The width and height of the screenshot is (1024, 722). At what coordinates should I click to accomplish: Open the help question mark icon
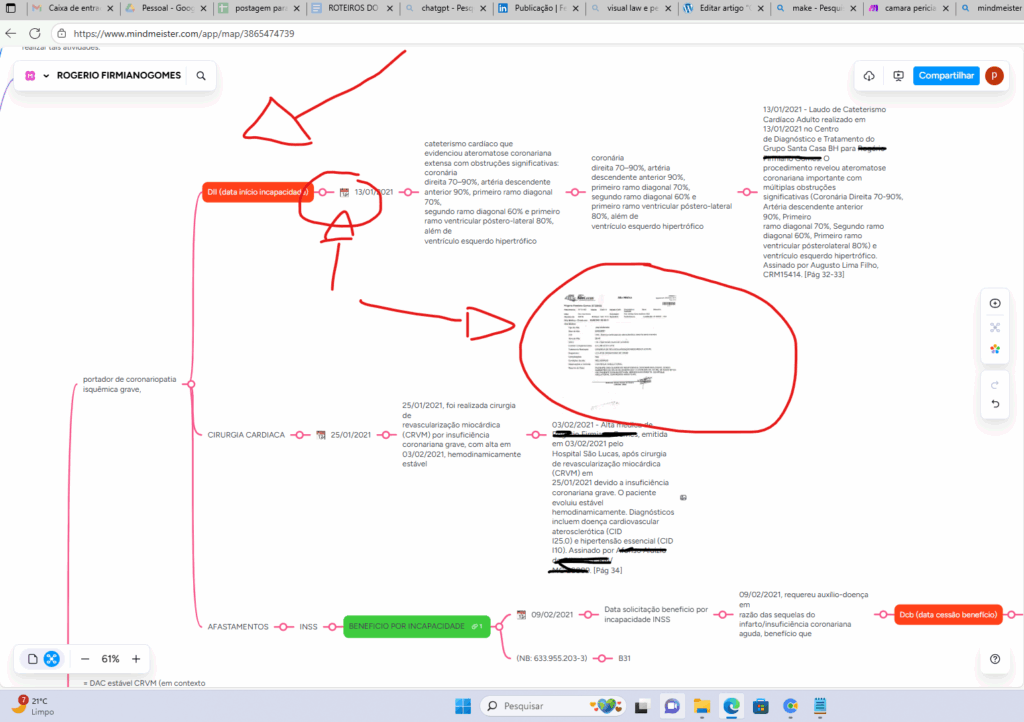[x=994, y=659]
